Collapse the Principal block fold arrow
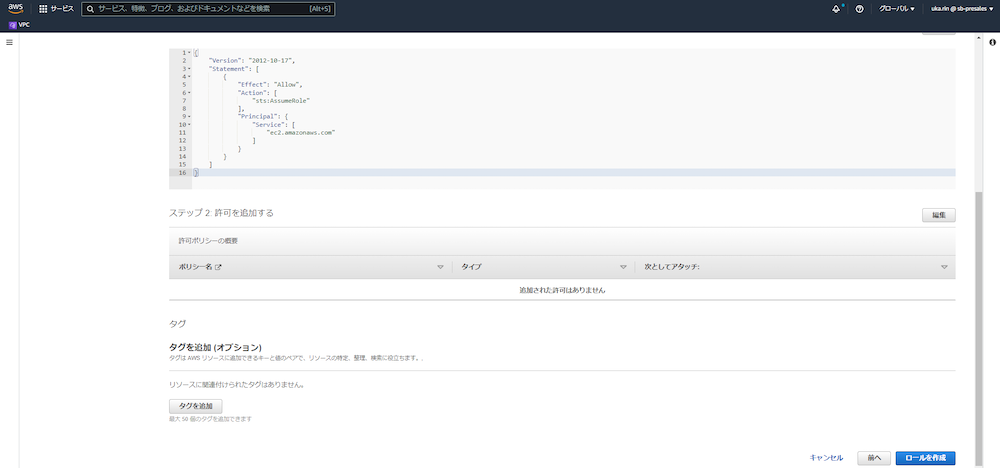 (x=189, y=116)
